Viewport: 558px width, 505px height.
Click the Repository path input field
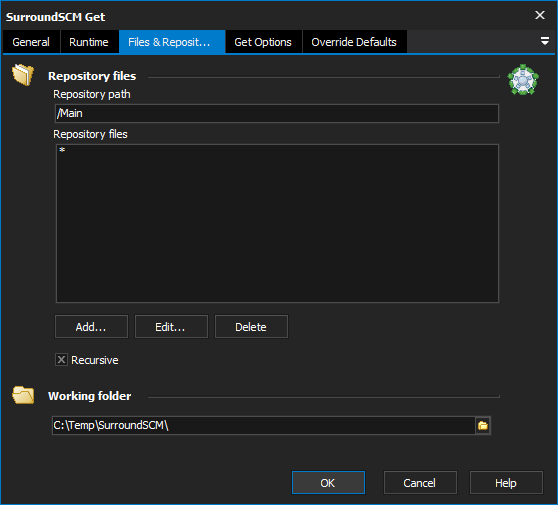[x=277, y=114]
